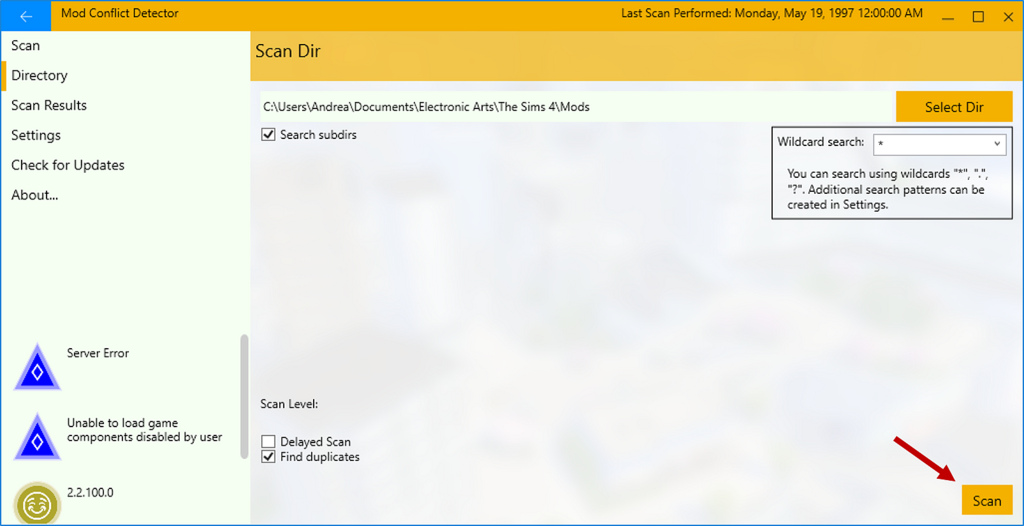Disable the Find duplicates checkbox
This screenshot has width=1024, height=526.
click(x=268, y=457)
